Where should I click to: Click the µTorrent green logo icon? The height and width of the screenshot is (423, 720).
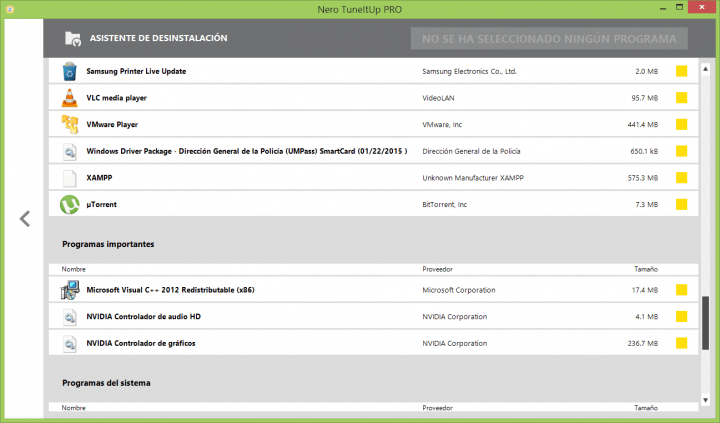[x=69, y=204]
